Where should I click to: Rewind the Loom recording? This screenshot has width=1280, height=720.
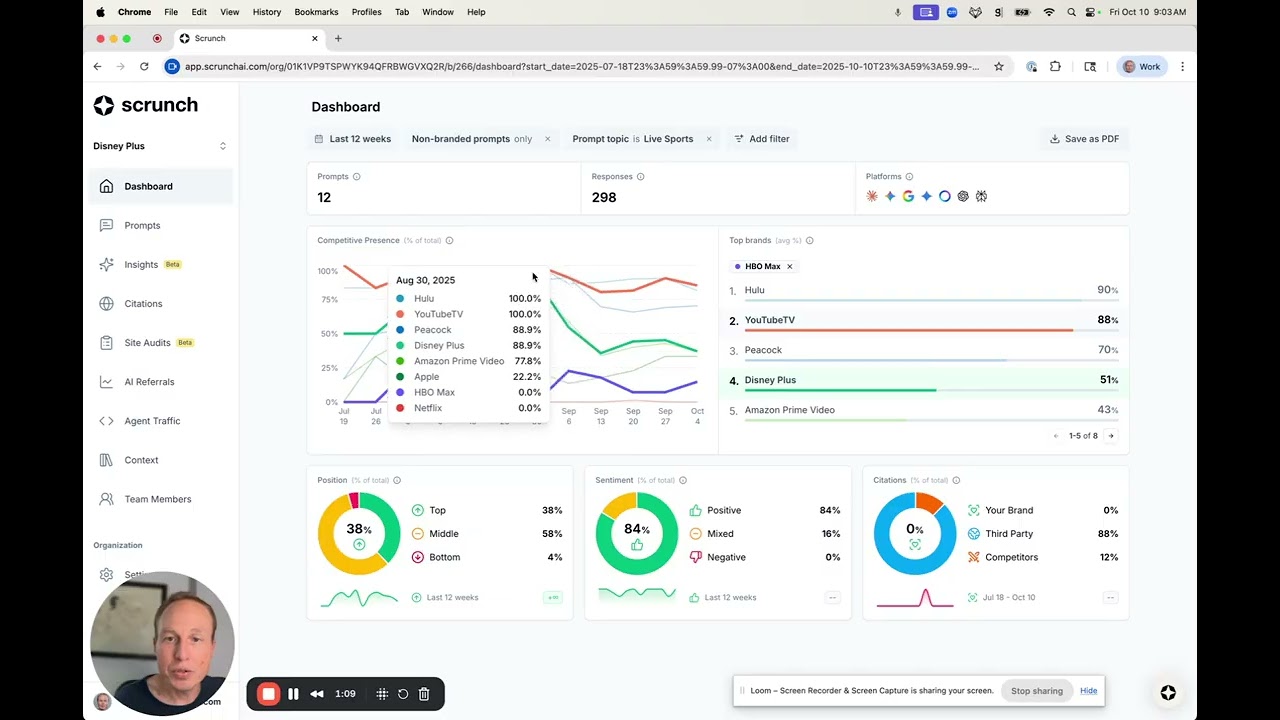click(317, 694)
